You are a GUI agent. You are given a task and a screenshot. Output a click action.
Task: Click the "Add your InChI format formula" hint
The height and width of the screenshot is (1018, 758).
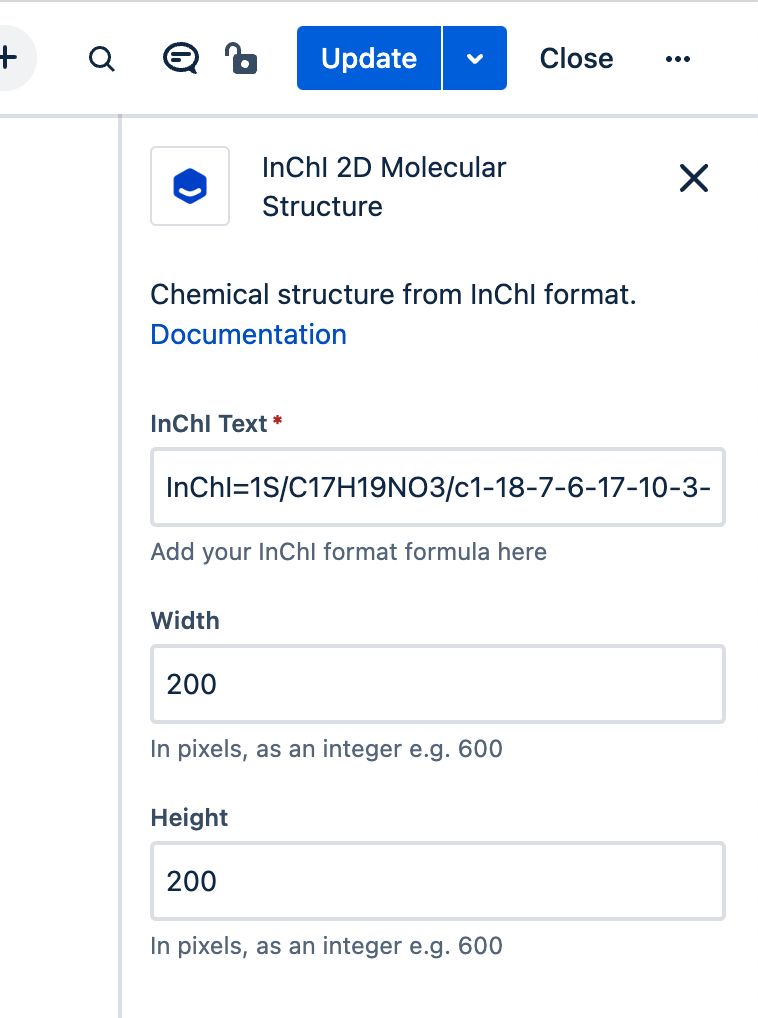348,552
